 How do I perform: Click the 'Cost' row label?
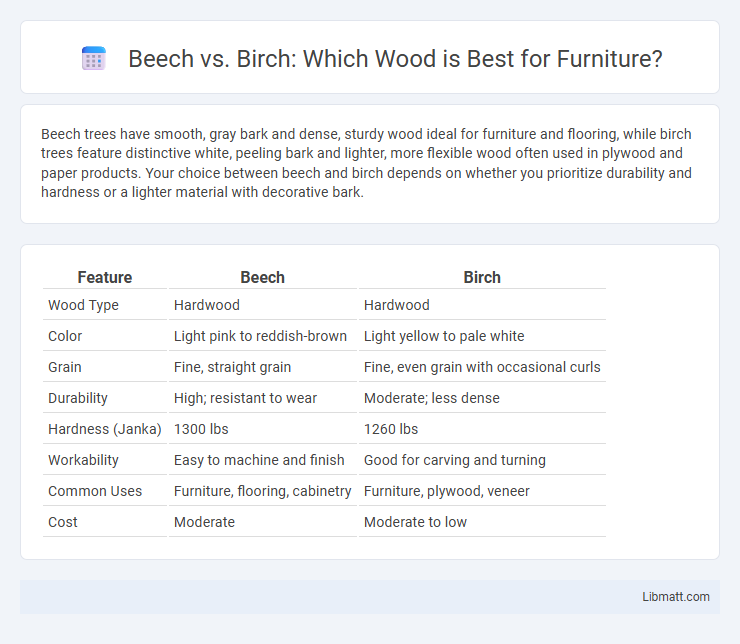(x=62, y=522)
